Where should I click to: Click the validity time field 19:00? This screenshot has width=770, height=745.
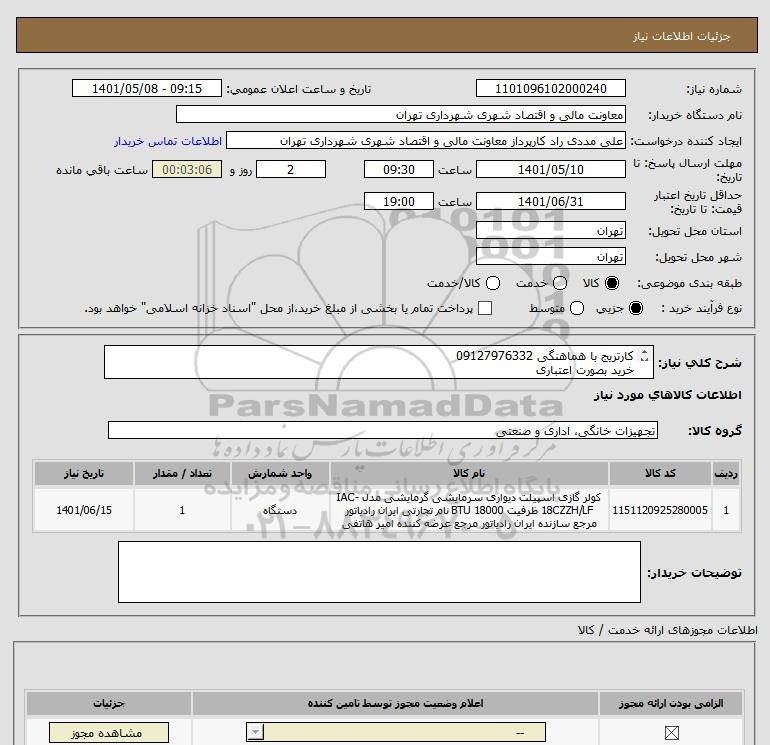pos(399,201)
